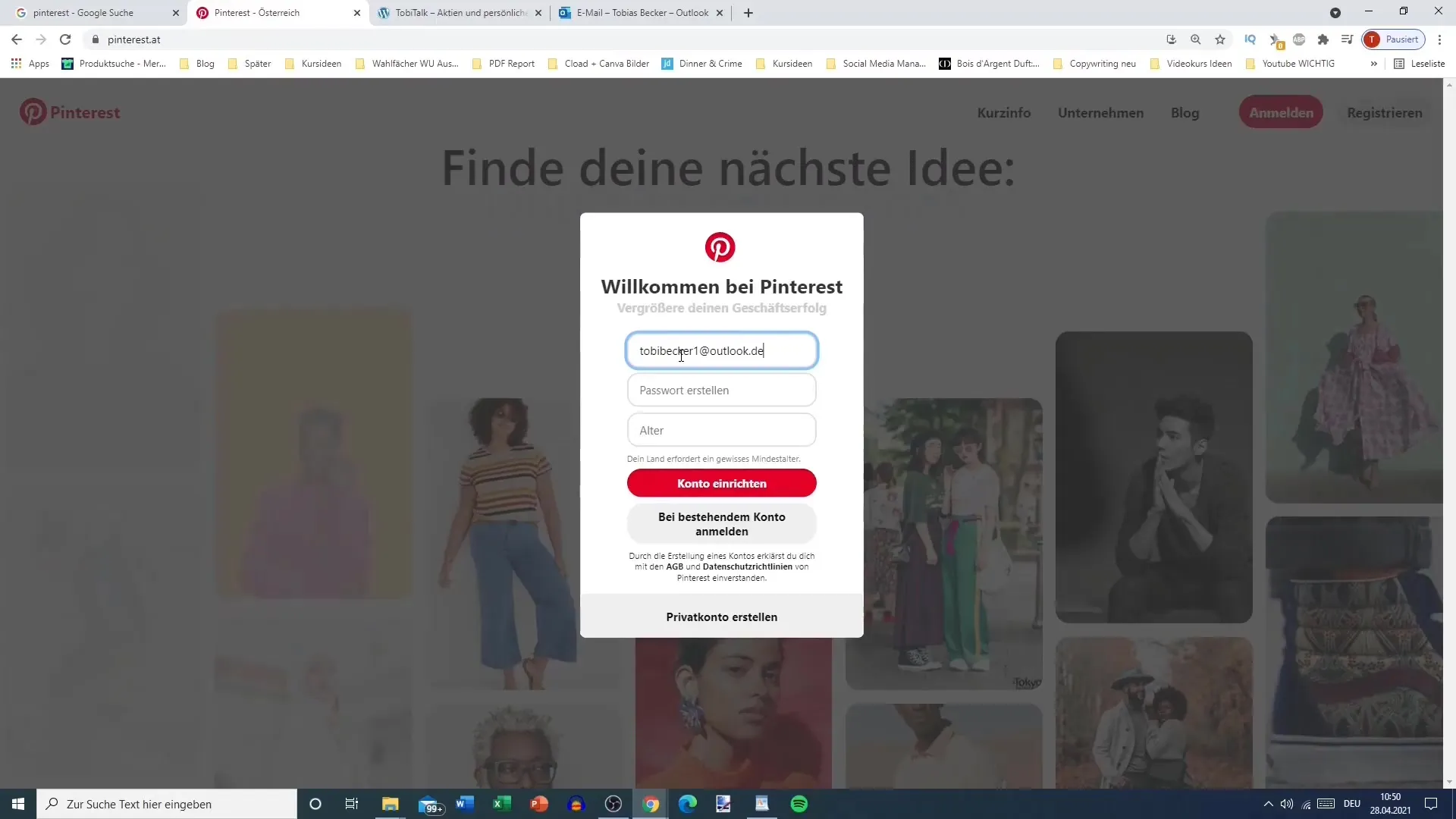The image size is (1456, 819).
Task: Open Excel from the taskbar
Action: [501, 804]
